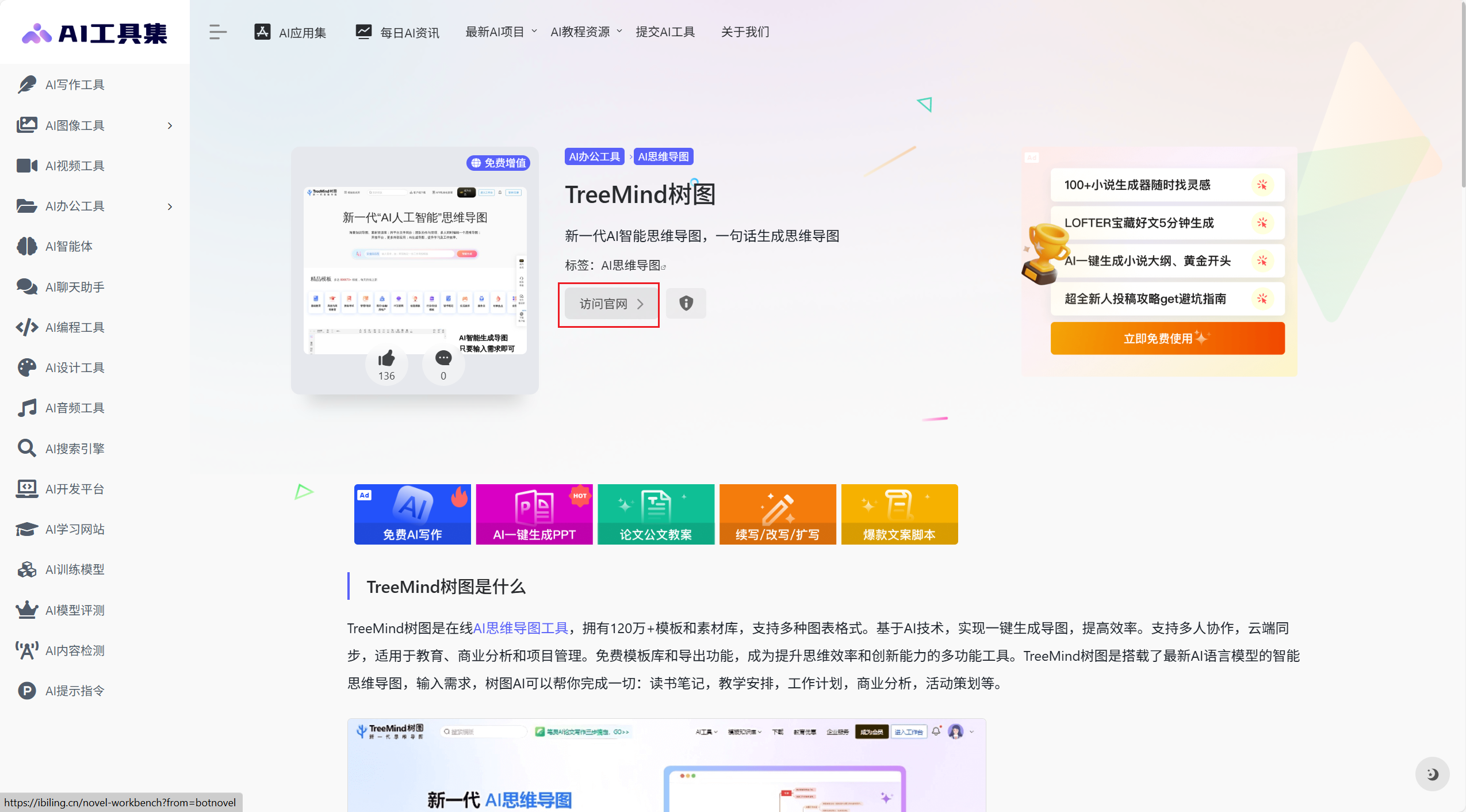Viewport: 1466px width, 812px height.
Task: Select AI设计工具 palette icon
Action: (26, 367)
